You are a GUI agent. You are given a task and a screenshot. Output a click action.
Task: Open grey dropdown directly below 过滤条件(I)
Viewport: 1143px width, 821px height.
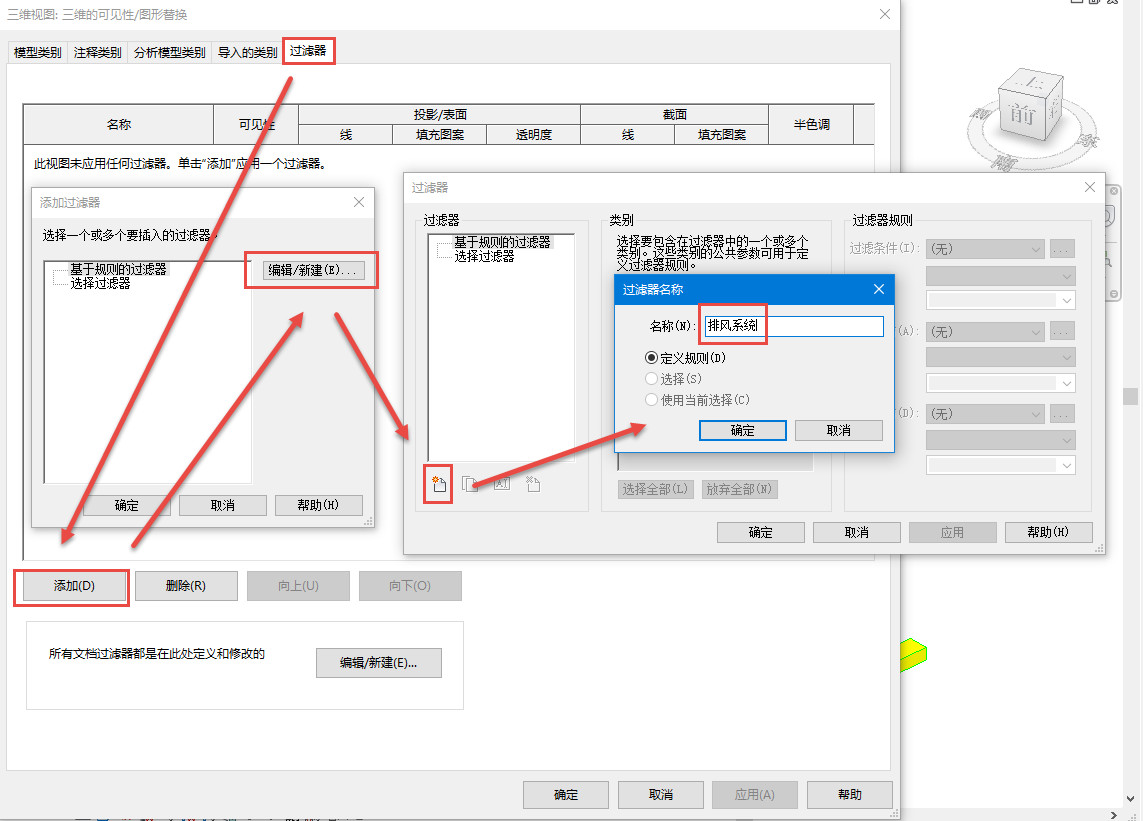pyautogui.click(x=1000, y=276)
